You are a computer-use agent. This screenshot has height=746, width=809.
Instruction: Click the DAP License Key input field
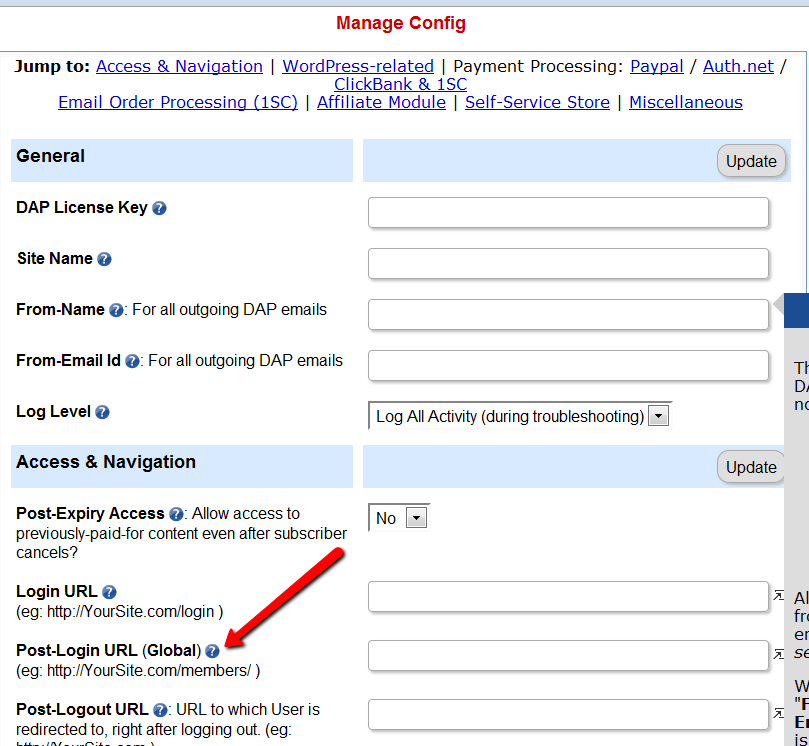click(568, 213)
